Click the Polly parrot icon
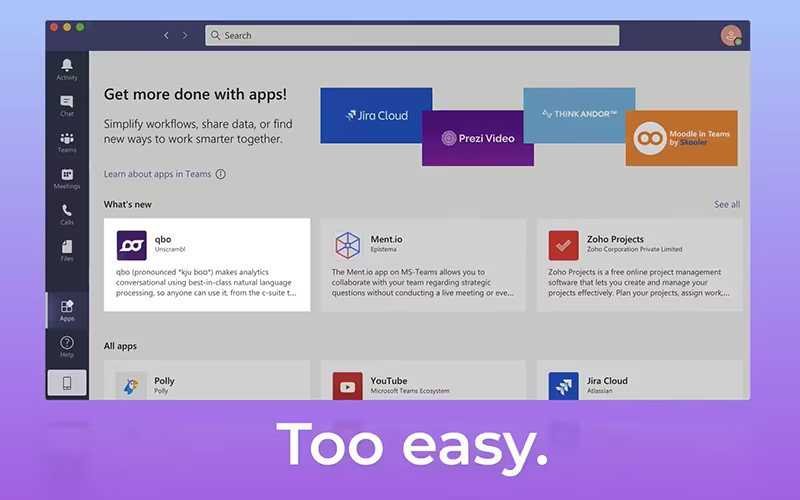The image size is (800, 500). (x=131, y=386)
